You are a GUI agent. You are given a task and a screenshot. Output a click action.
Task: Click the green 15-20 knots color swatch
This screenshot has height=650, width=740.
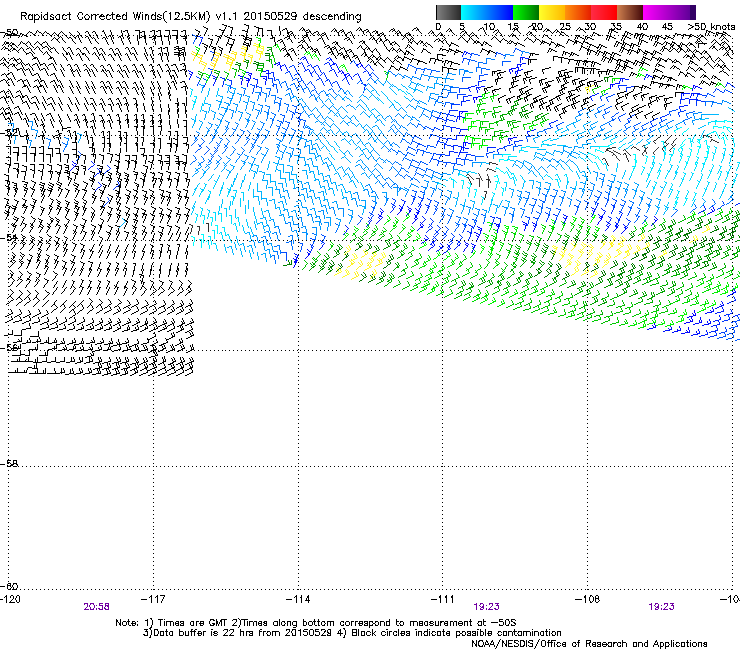526,12
